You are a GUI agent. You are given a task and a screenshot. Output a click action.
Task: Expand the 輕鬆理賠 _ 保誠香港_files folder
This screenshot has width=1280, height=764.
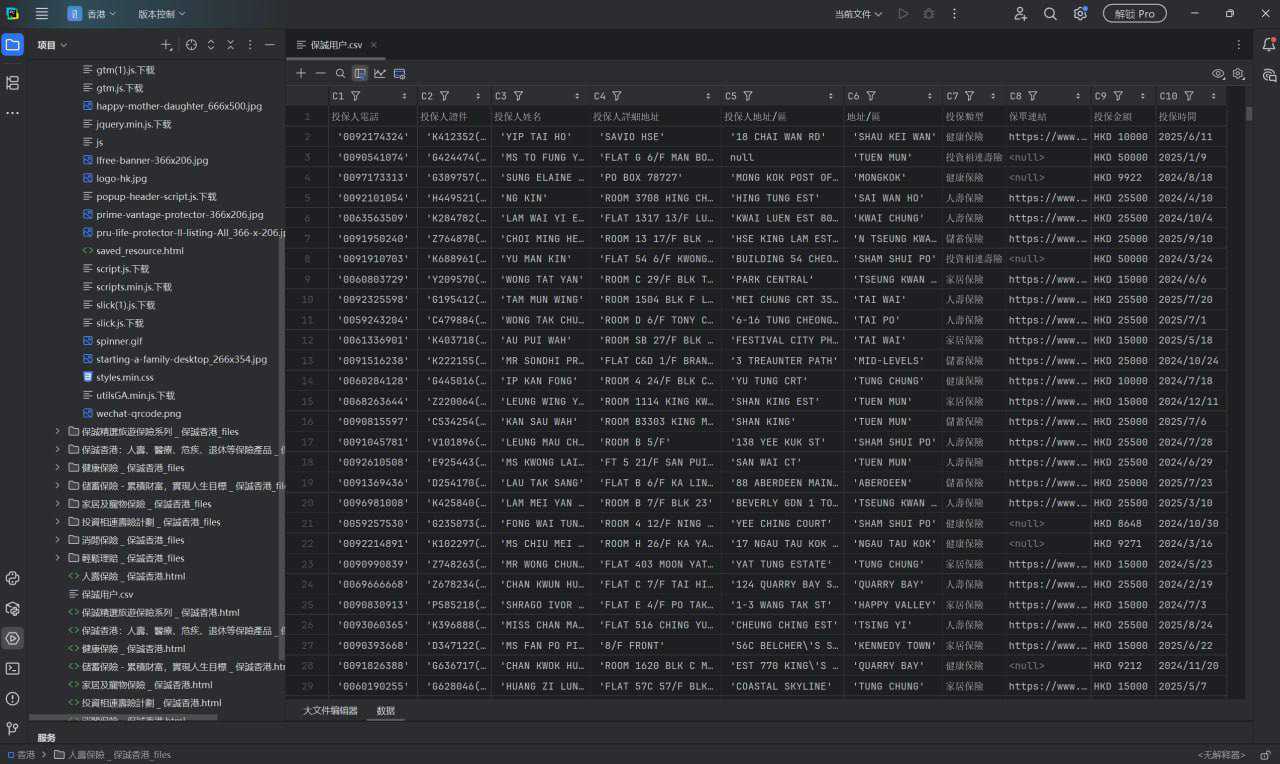[58, 558]
